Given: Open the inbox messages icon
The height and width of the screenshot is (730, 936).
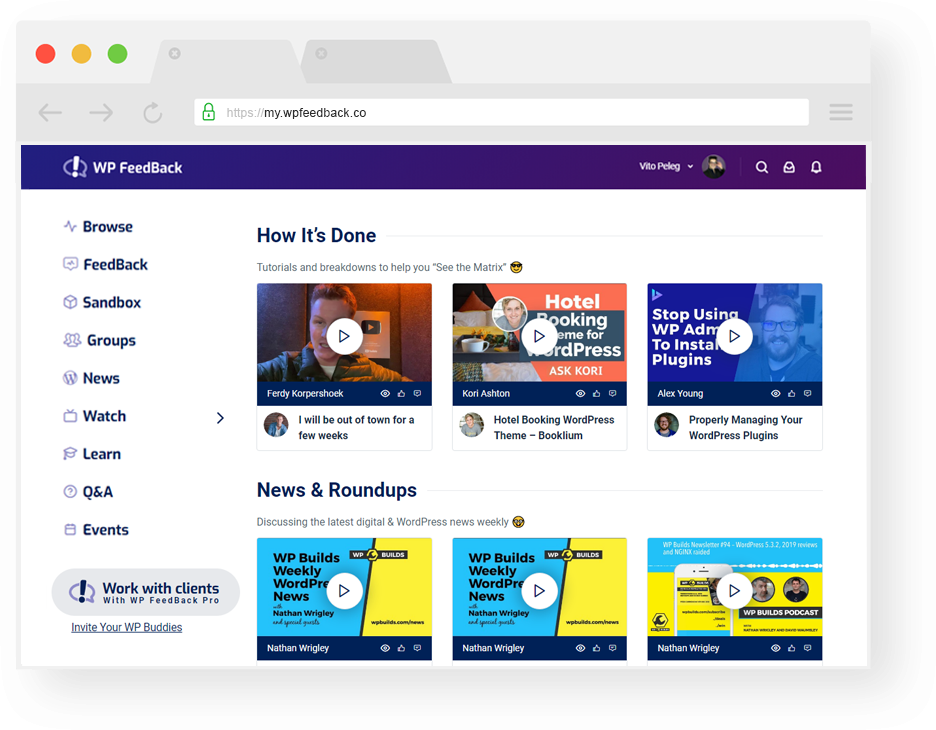Looking at the screenshot, I should (789, 167).
